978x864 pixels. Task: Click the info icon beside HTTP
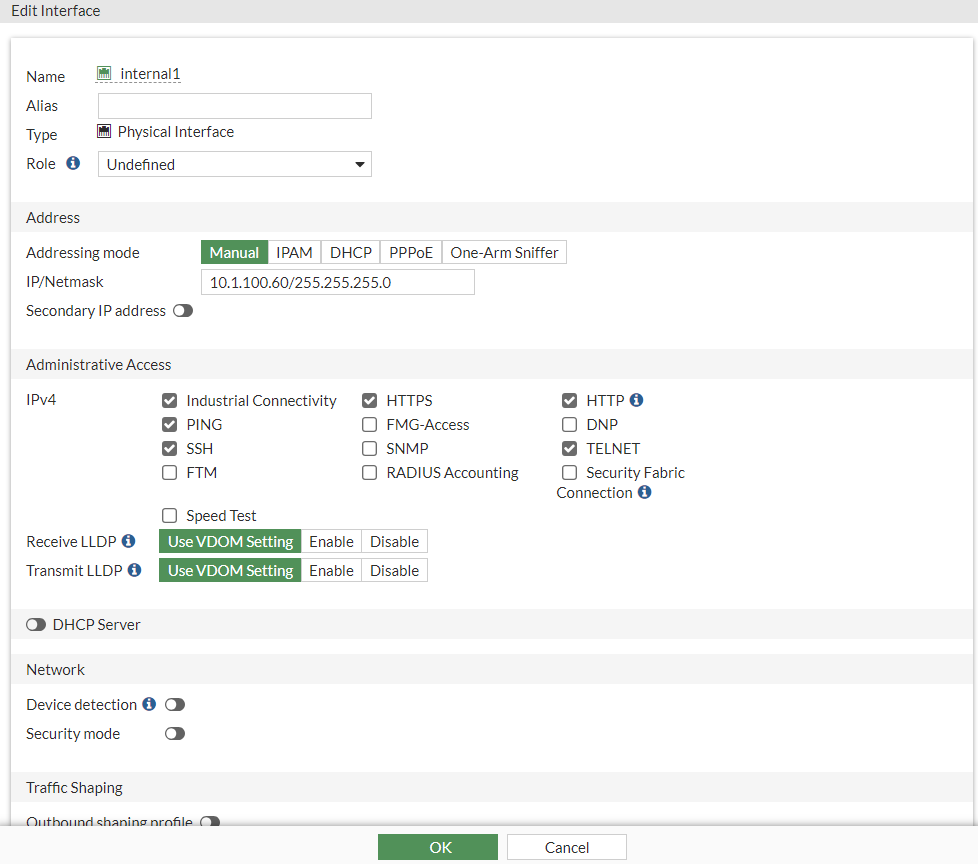click(637, 399)
